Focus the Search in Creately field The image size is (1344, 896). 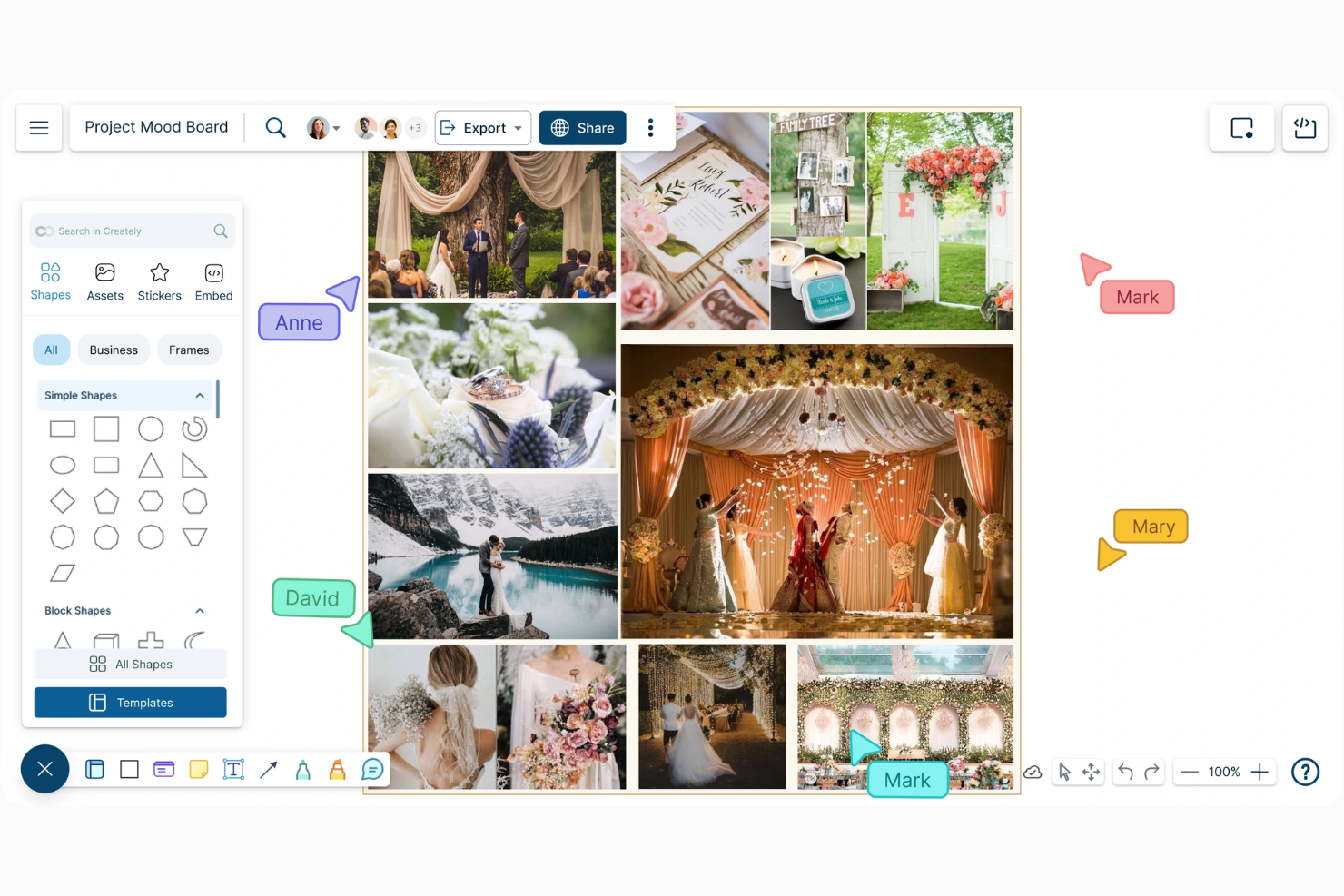(x=133, y=231)
